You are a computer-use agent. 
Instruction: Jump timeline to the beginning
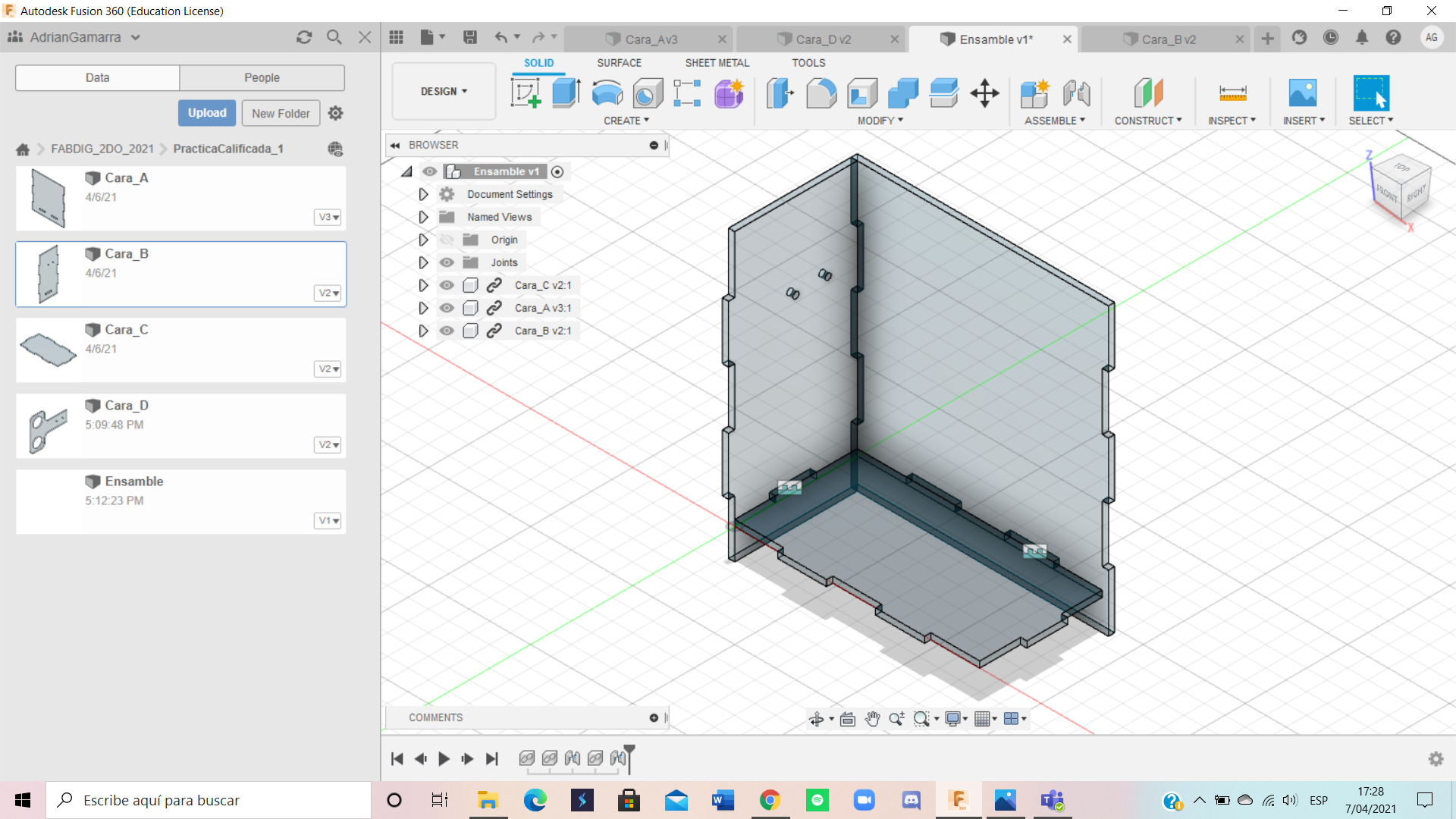pyautogui.click(x=397, y=758)
